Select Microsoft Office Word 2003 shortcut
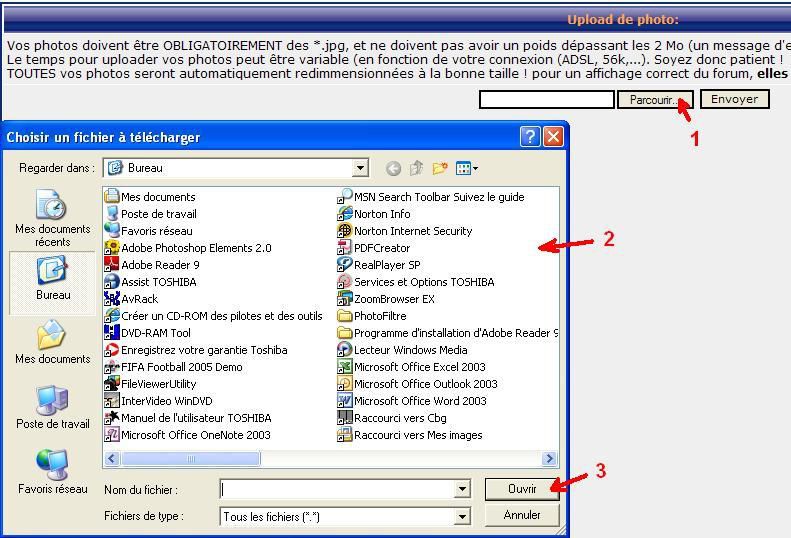Image resolution: width=791 pixels, height=538 pixels. click(412, 401)
